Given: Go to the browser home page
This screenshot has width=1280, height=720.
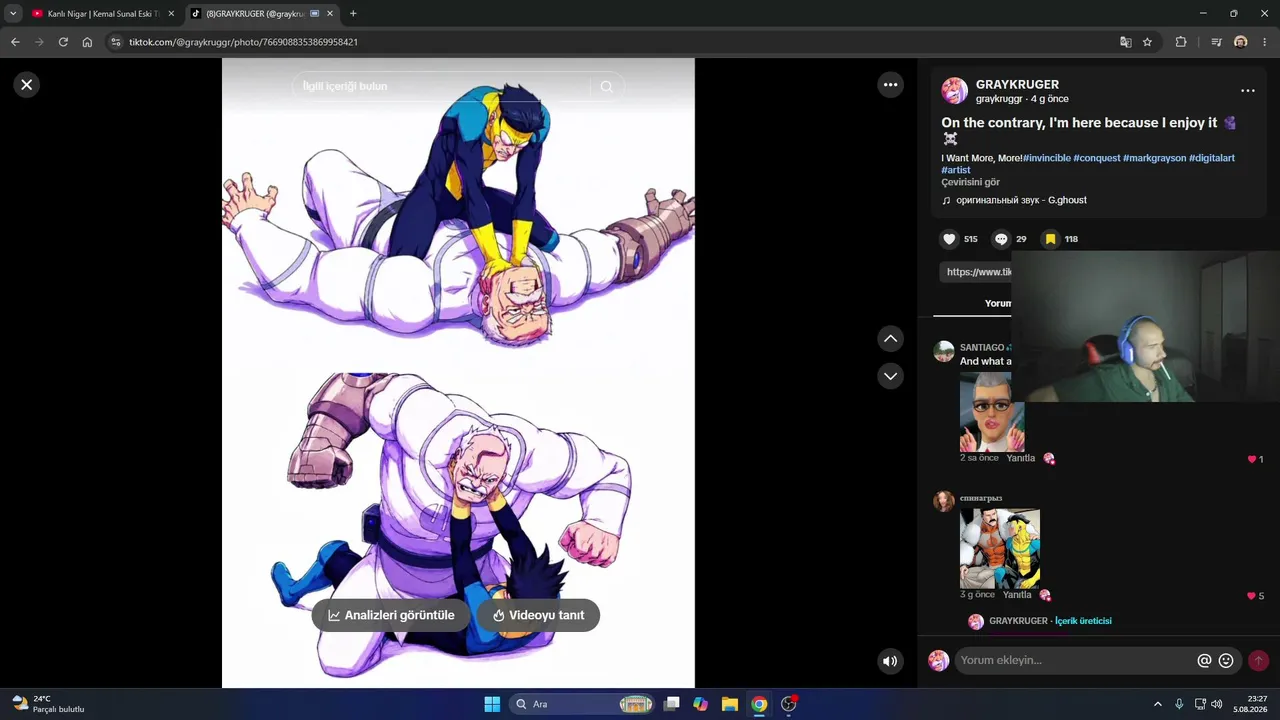Looking at the screenshot, I should 87,42.
